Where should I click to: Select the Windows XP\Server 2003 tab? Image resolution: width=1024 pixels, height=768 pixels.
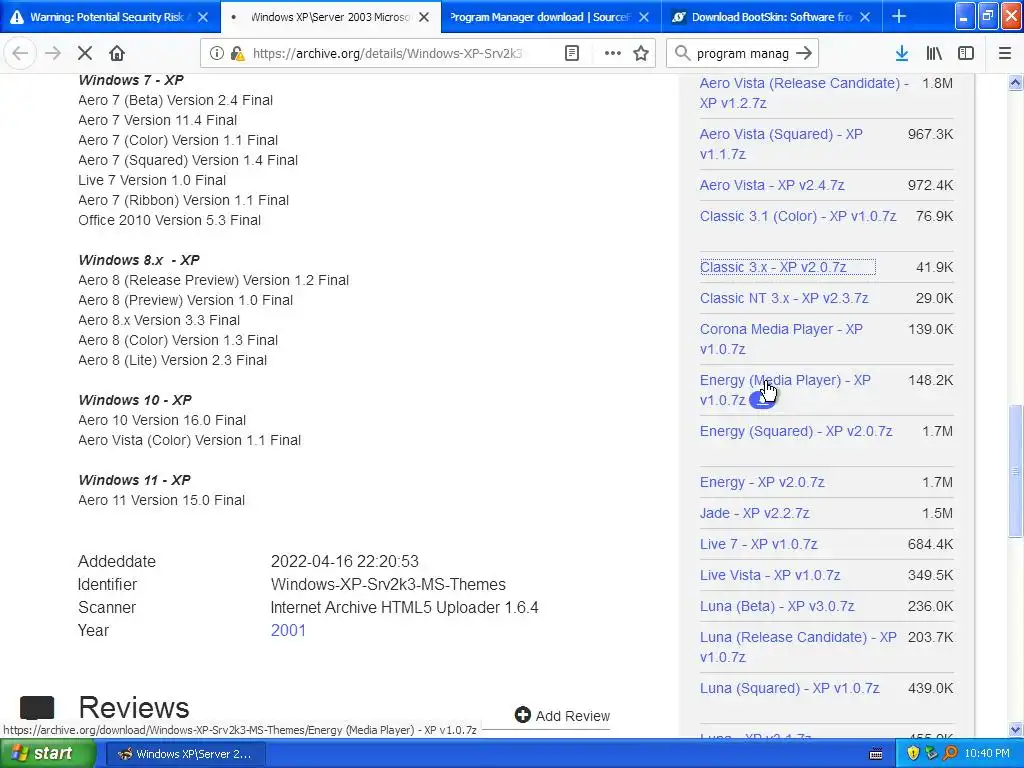(x=330, y=17)
